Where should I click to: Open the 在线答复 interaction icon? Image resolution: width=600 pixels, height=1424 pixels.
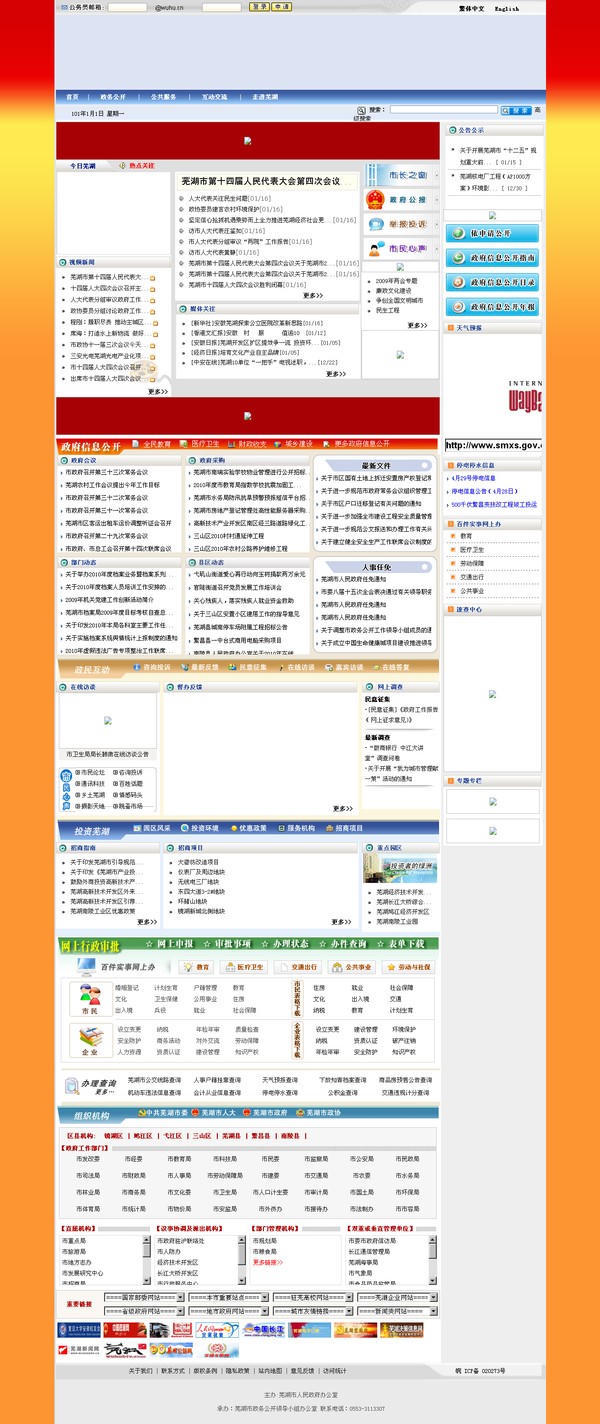pos(391,667)
